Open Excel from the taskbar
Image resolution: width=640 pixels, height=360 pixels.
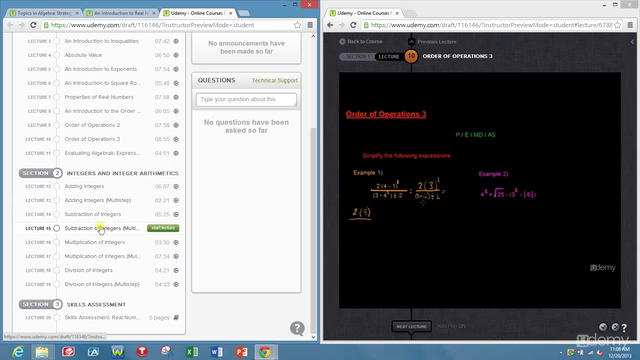click(x=191, y=351)
